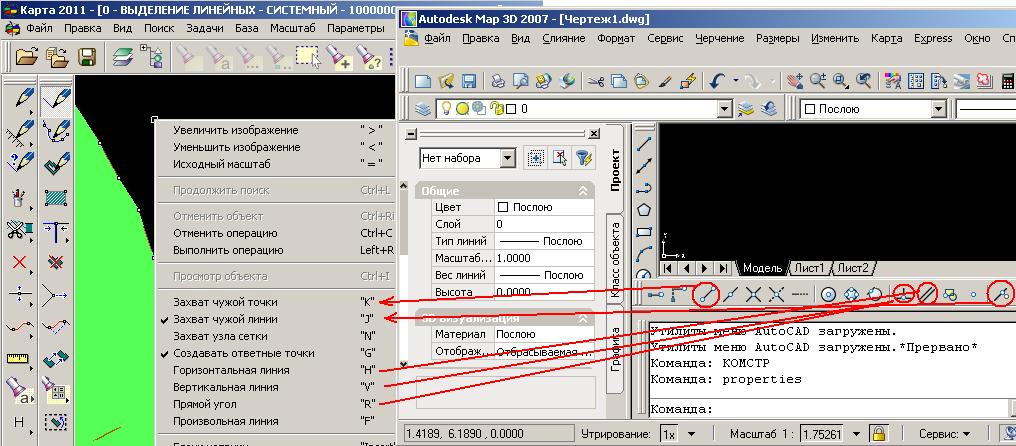Screen dimensions: 1016x446
Task: Select the hatched rectangle tool in left palette
Action: (x=56, y=197)
